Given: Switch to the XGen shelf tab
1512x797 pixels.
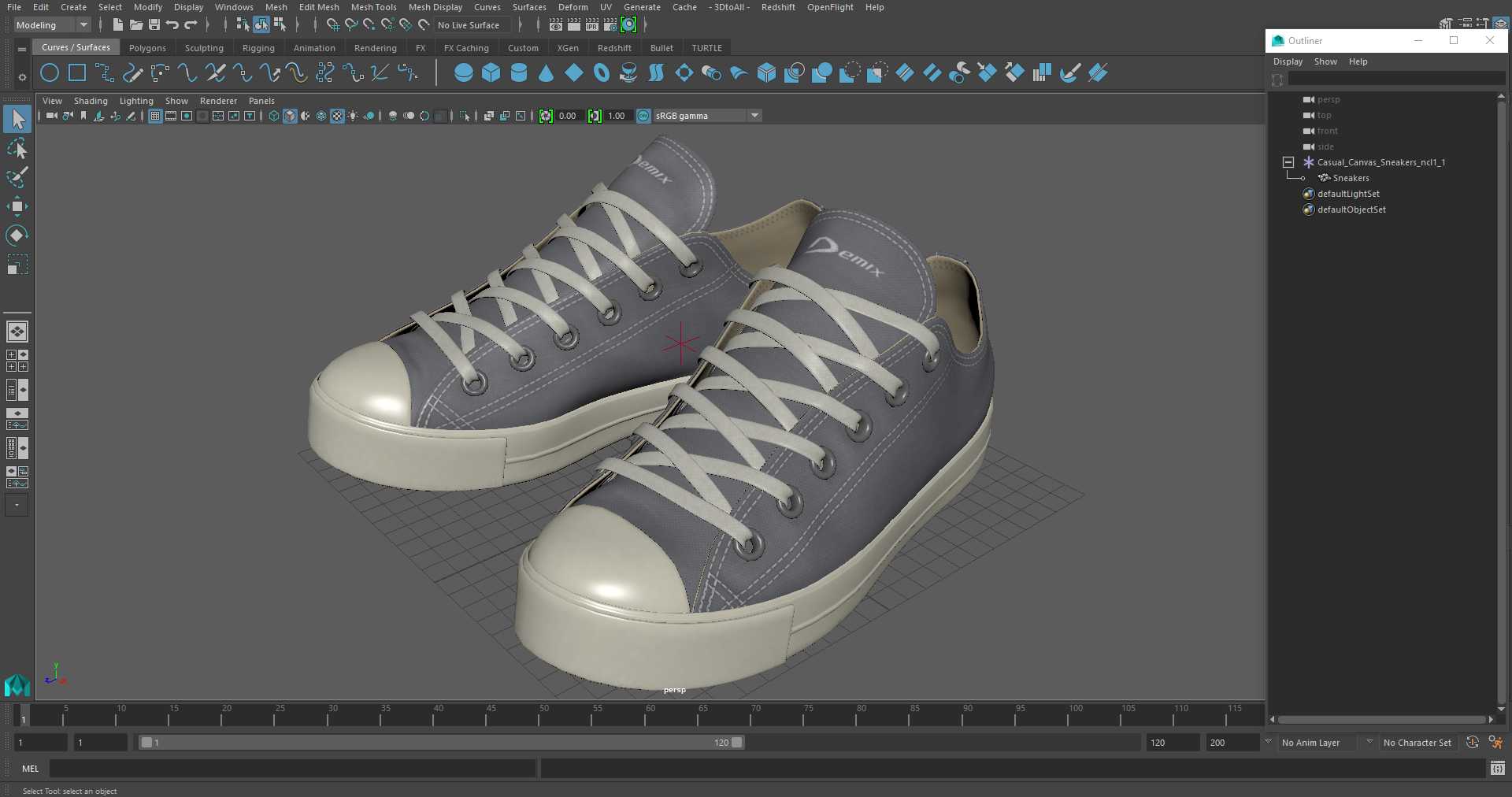Looking at the screenshot, I should coord(568,48).
